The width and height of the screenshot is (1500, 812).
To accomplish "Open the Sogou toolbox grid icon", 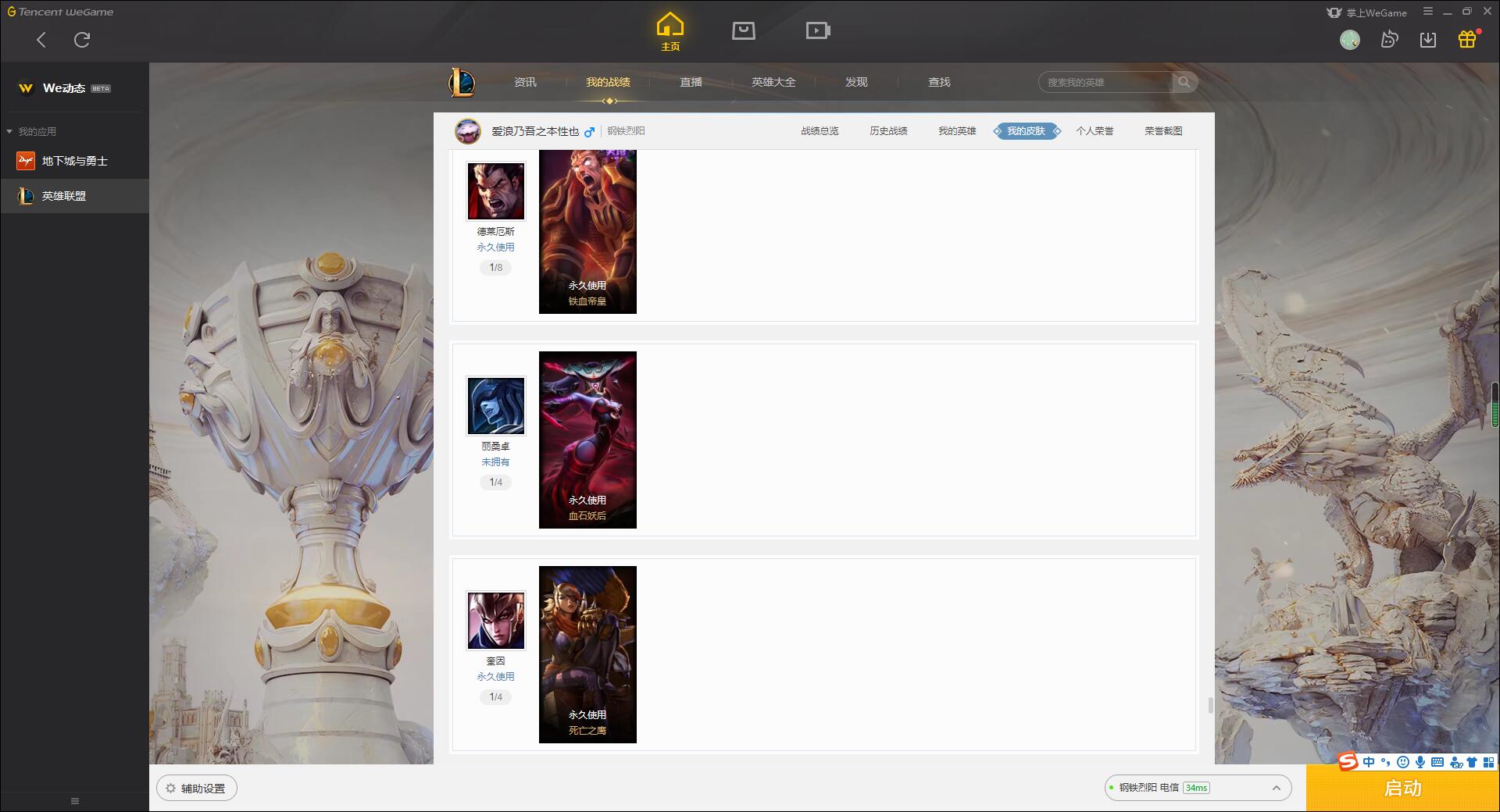I will pyautogui.click(x=1489, y=763).
